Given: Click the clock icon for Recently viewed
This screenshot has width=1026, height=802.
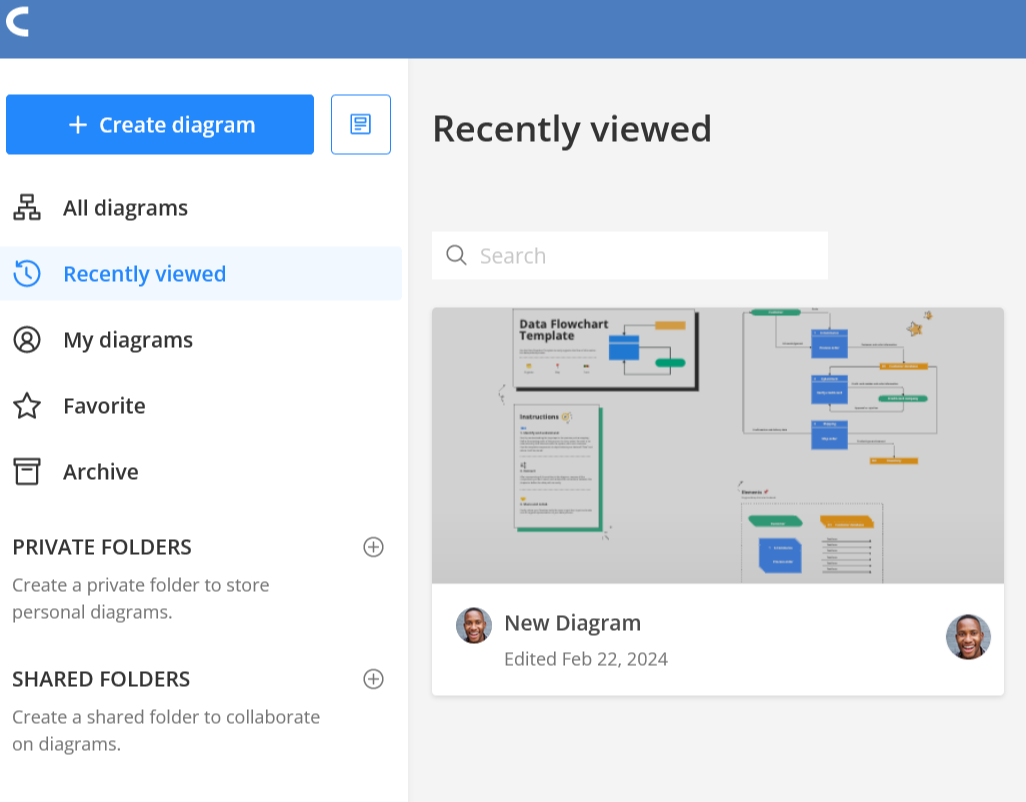Looking at the screenshot, I should [x=27, y=274].
